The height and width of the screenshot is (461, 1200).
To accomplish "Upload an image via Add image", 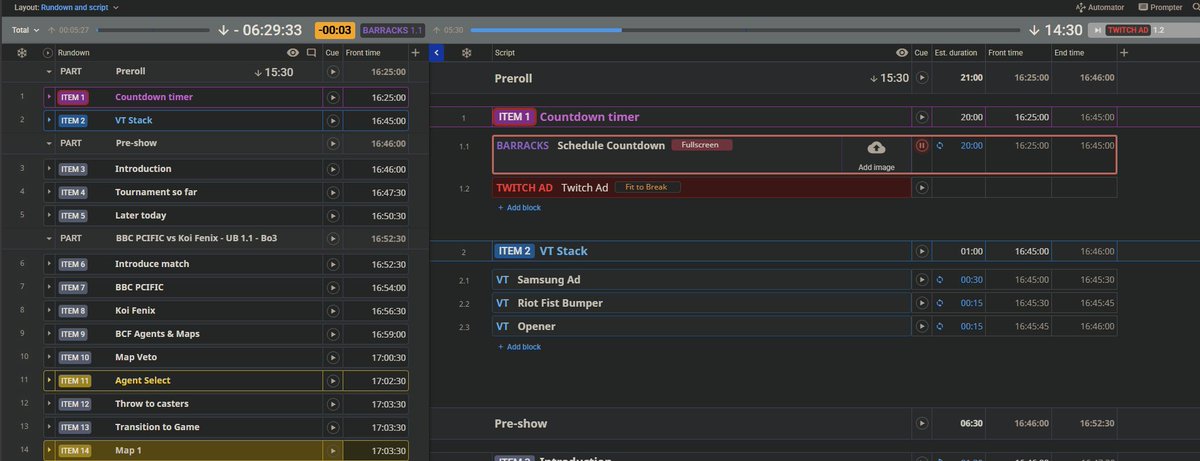I will 876,155.
